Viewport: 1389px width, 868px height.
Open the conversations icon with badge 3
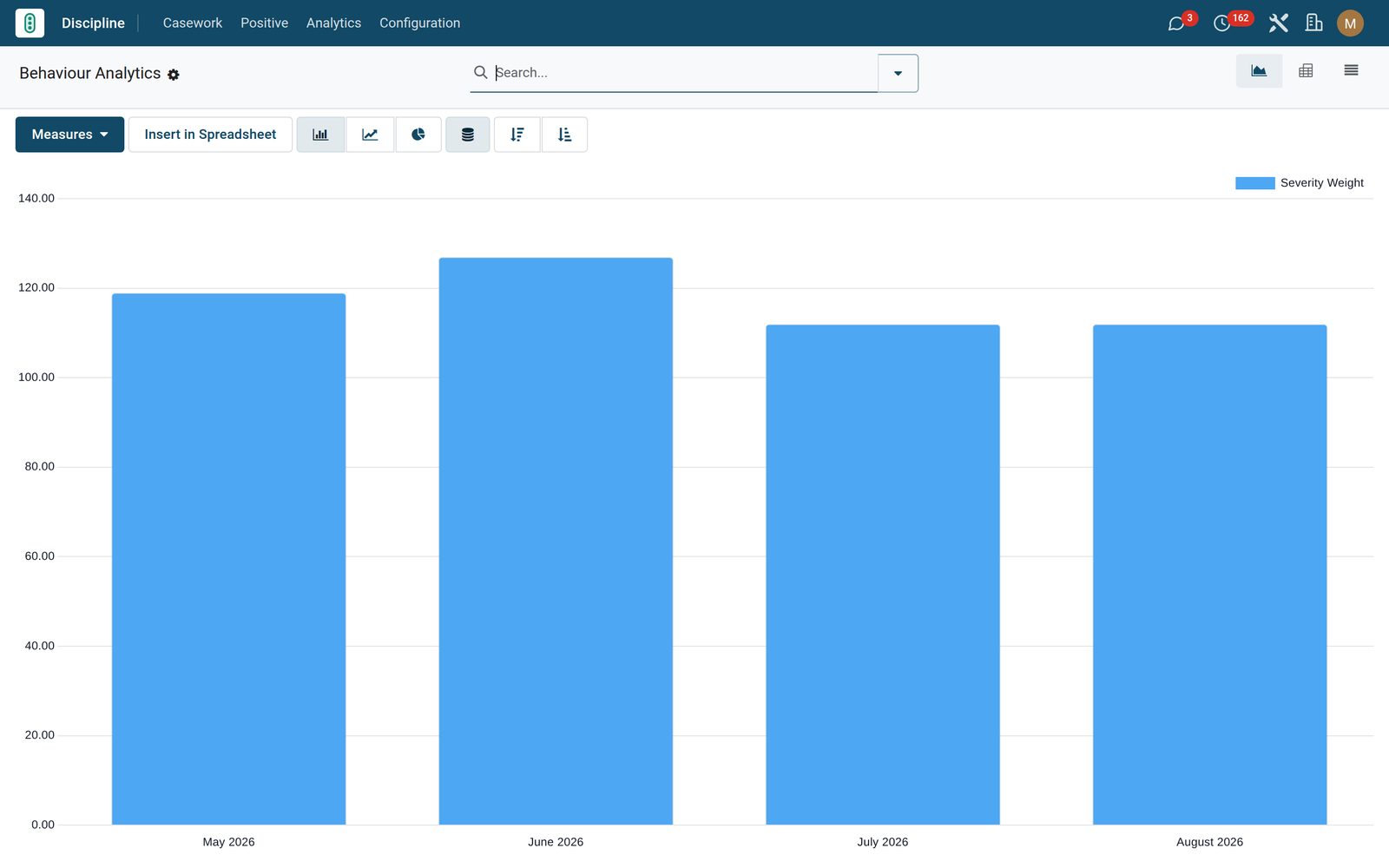pyautogui.click(x=1176, y=23)
